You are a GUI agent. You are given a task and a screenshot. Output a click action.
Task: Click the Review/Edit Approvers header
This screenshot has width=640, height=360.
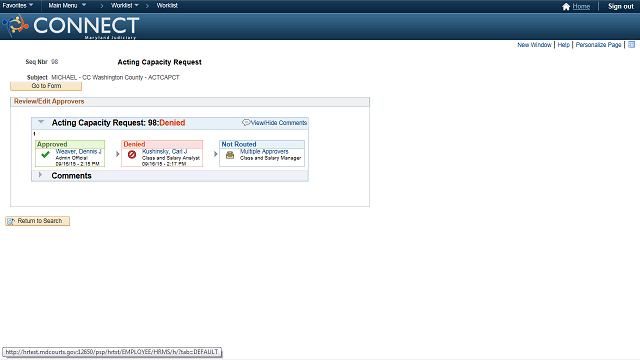49,102
